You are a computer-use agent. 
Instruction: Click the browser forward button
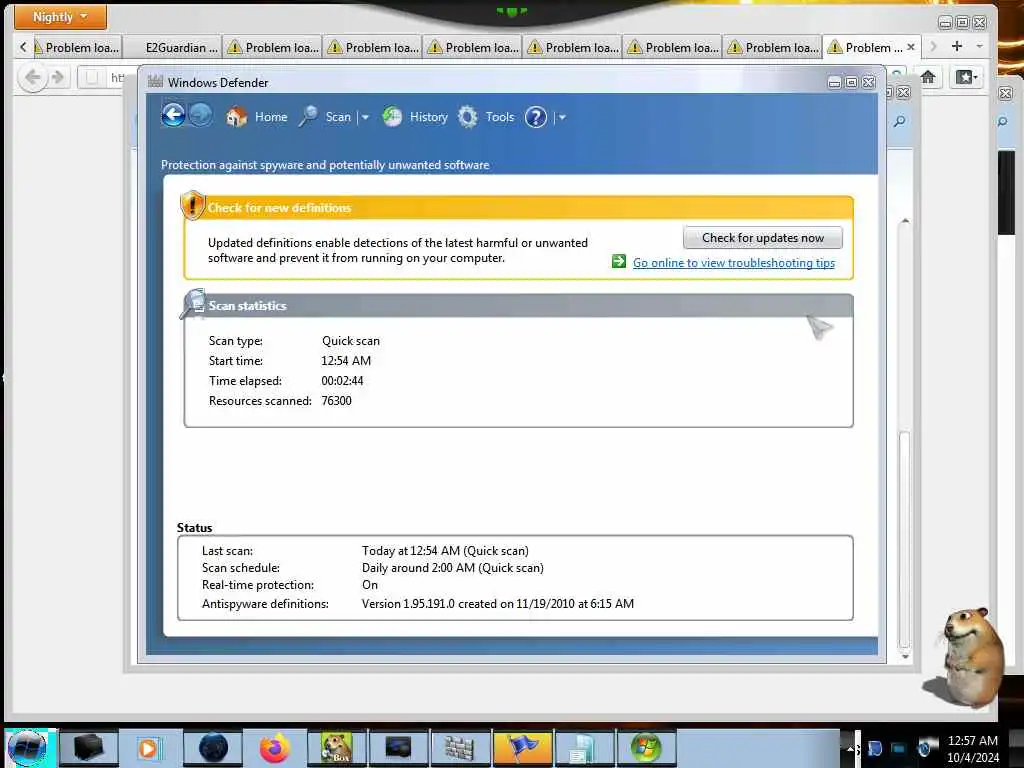58,78
